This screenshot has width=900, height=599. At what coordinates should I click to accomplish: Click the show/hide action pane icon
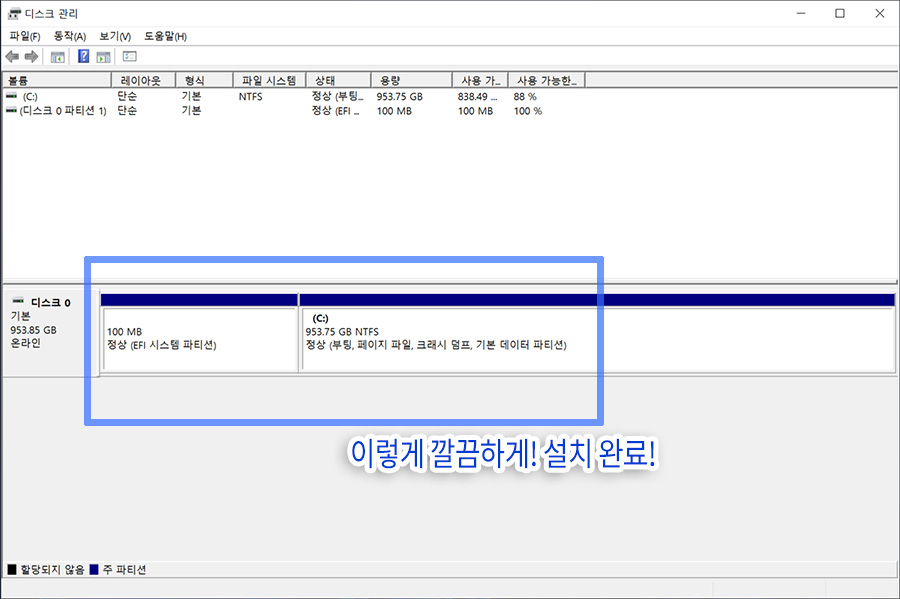(103, 56)
